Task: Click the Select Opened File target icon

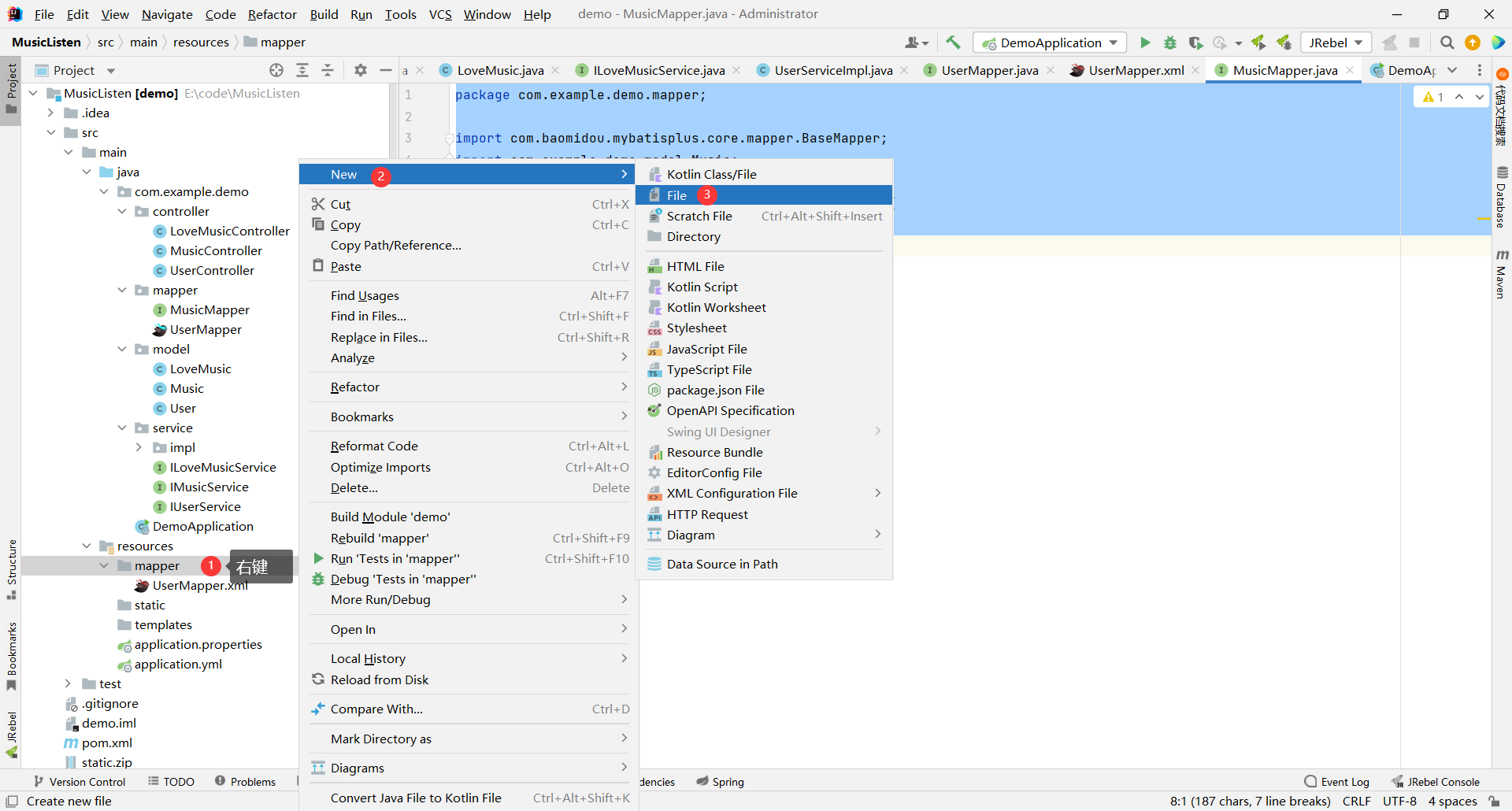Action: [276, 70]
